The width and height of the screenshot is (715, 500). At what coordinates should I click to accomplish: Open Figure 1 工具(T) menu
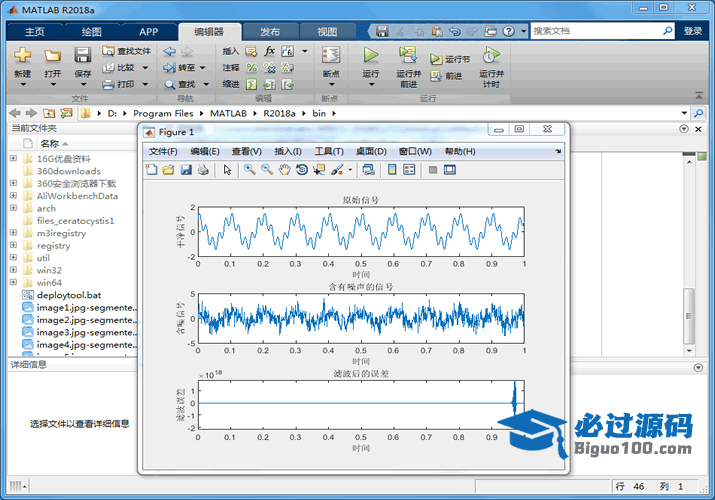tap(329, 151)
